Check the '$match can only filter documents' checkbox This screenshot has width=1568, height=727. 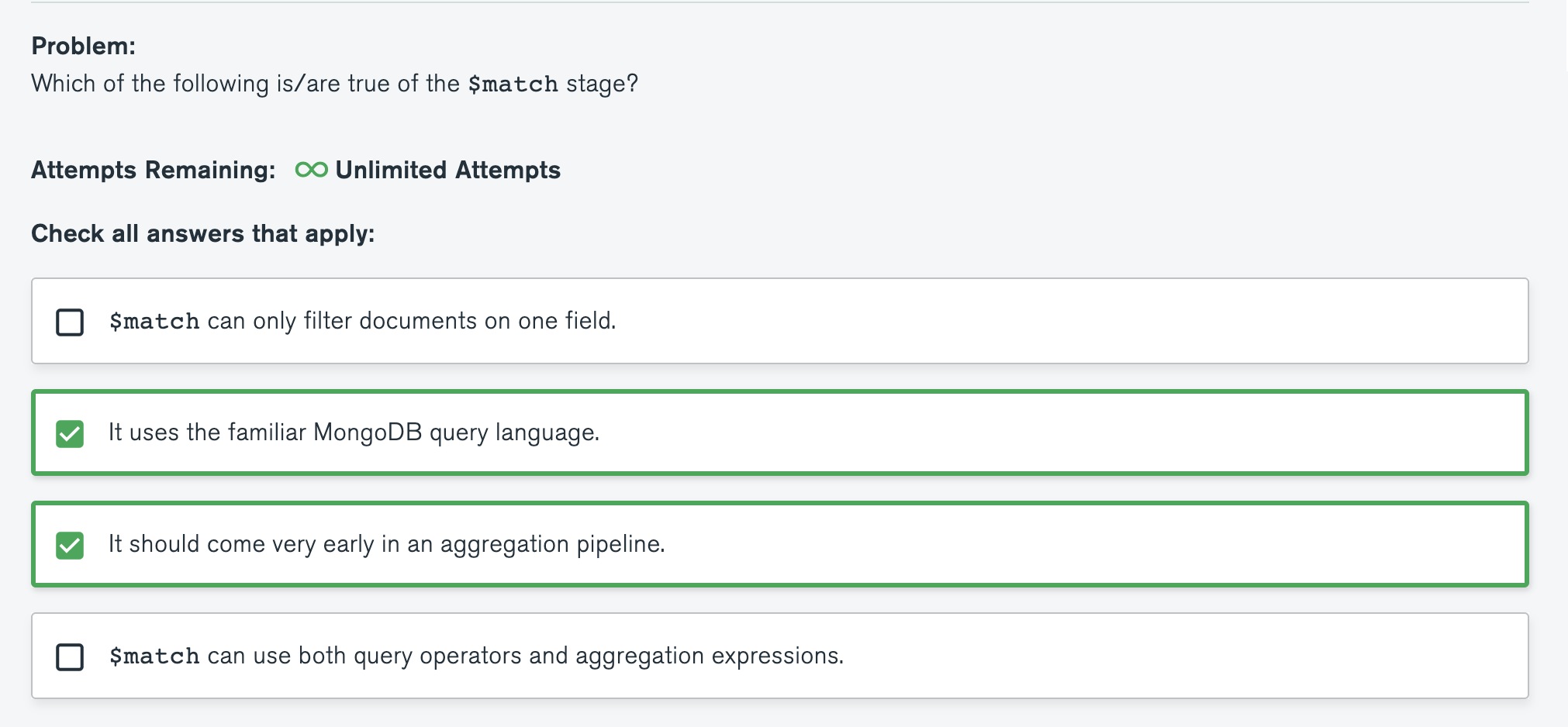click(70, 322)
